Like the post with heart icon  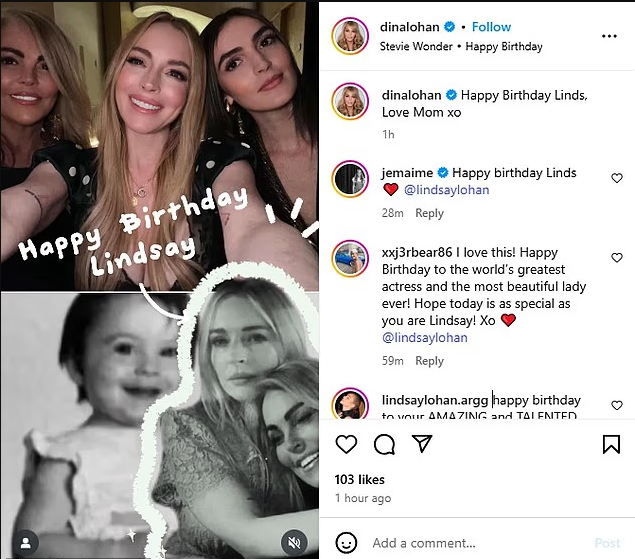(x=346, y=444)
